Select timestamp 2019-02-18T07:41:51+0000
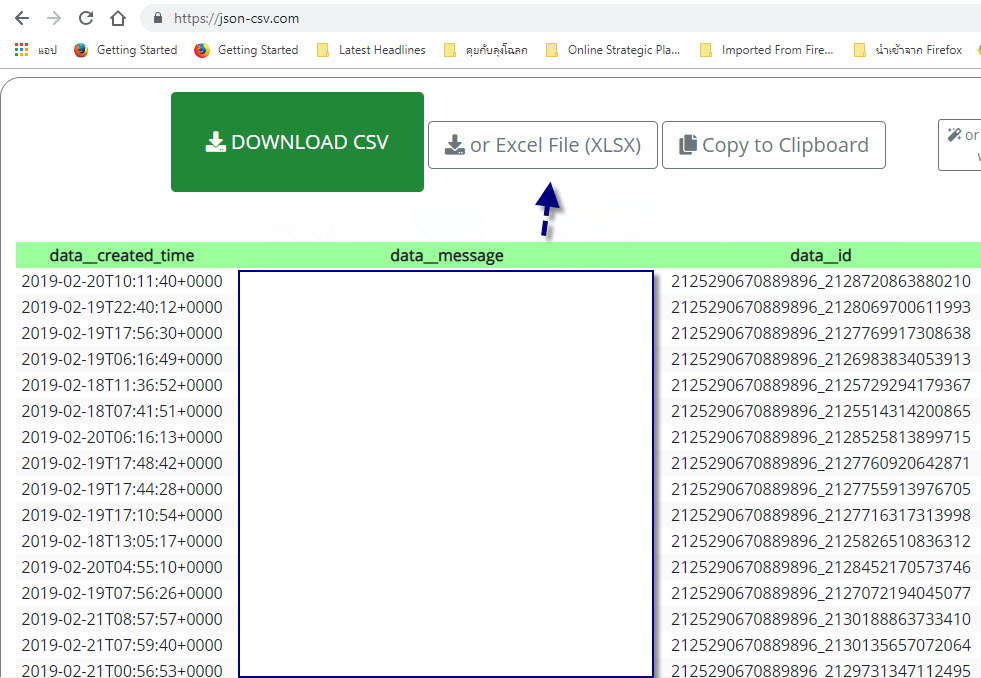This screenshot has height=678, width=981. pos(122,411)
